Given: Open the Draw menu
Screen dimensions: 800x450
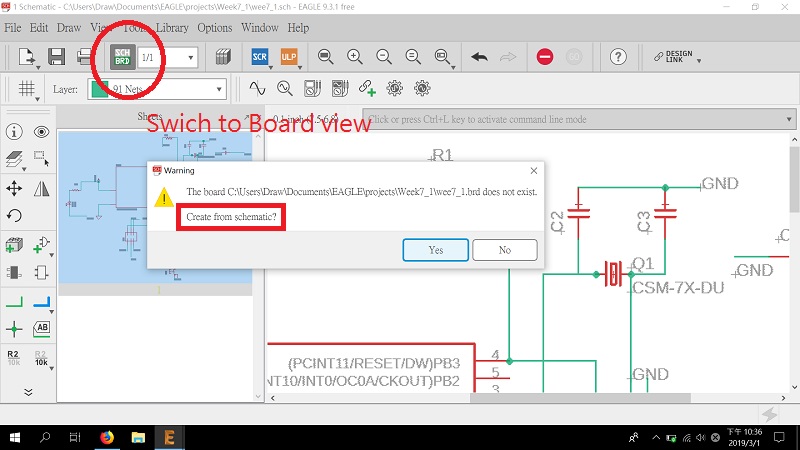Looking at the screenshot, I should coord(69,28).
